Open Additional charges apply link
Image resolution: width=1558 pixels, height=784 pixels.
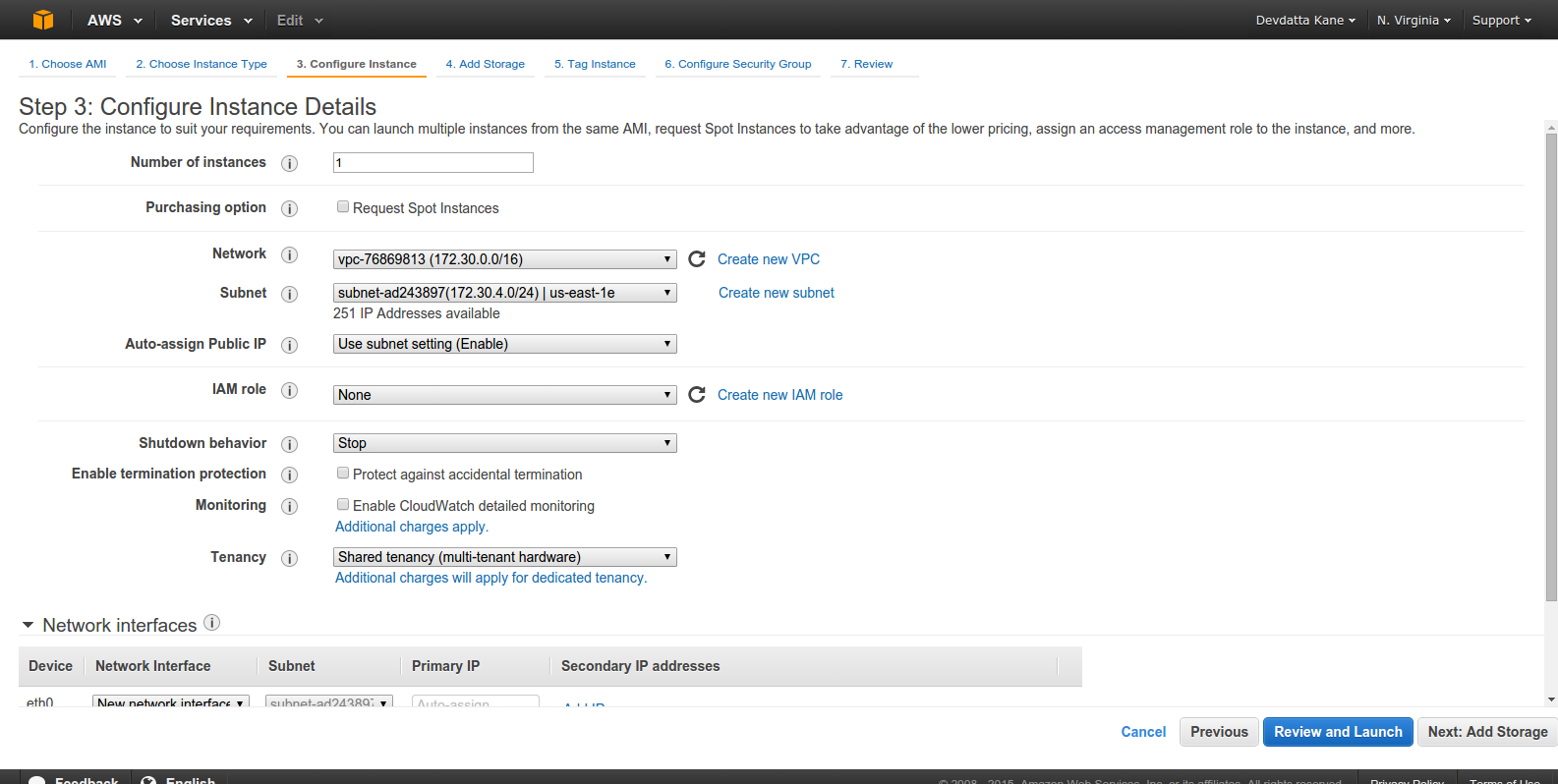coord(412,527)
